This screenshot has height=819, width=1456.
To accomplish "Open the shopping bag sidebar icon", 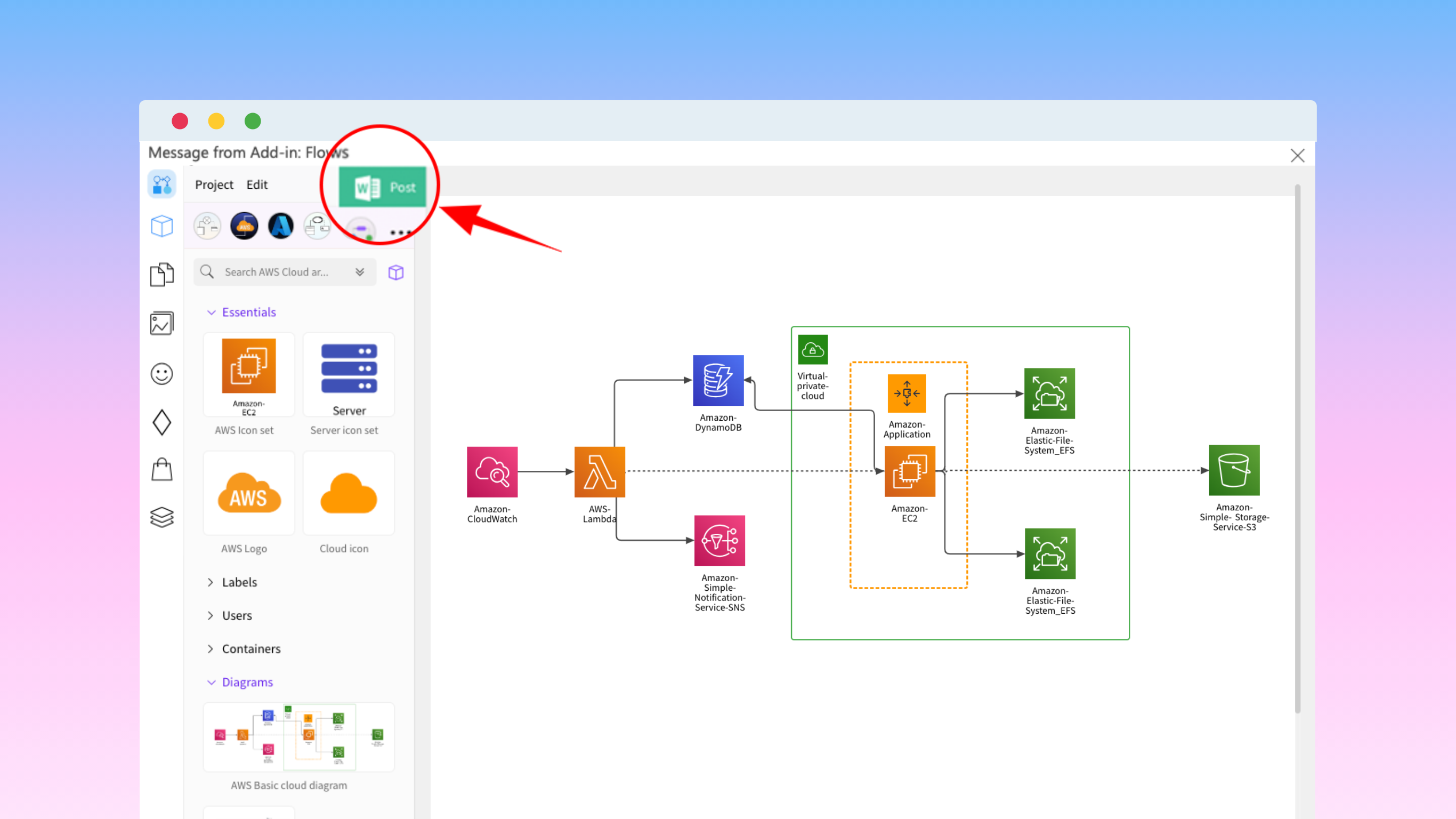I will pos(161,469).
